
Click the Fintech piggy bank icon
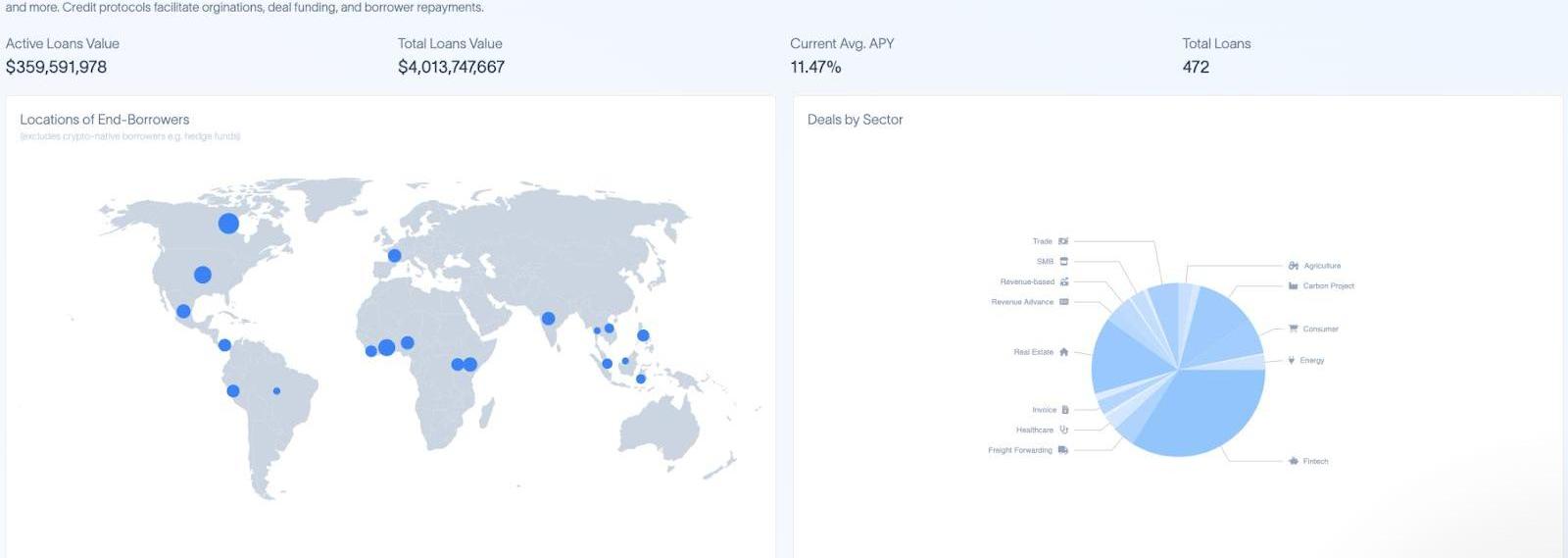1294,461
